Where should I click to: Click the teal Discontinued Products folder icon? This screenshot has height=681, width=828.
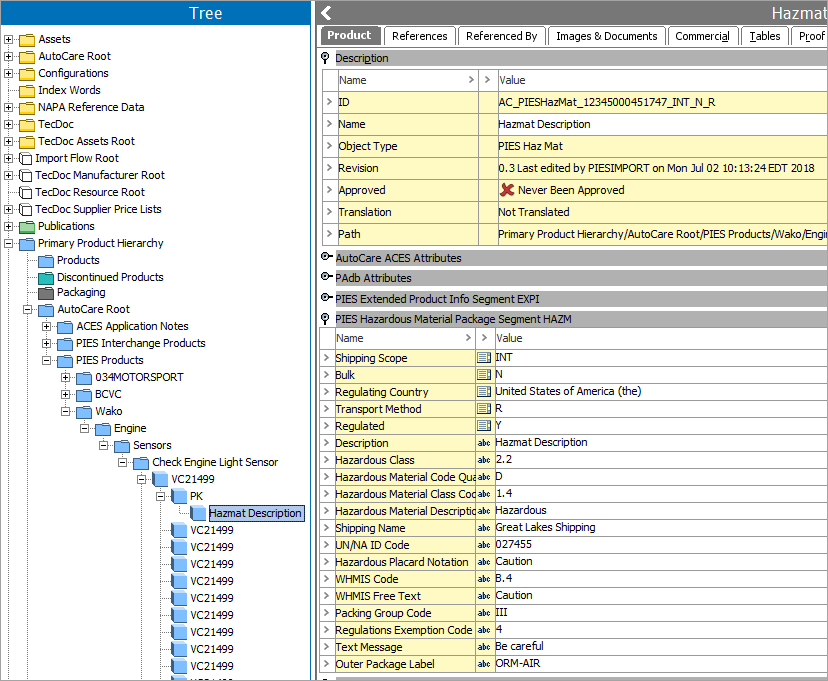[x=46, y=277]
